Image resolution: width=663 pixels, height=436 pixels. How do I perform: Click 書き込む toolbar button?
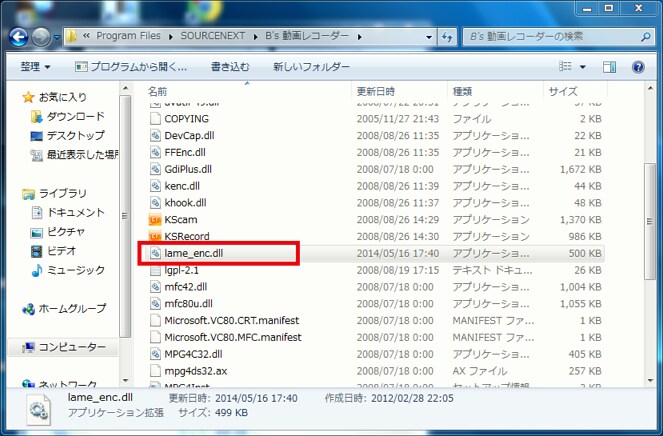click(x=230, y=67)
